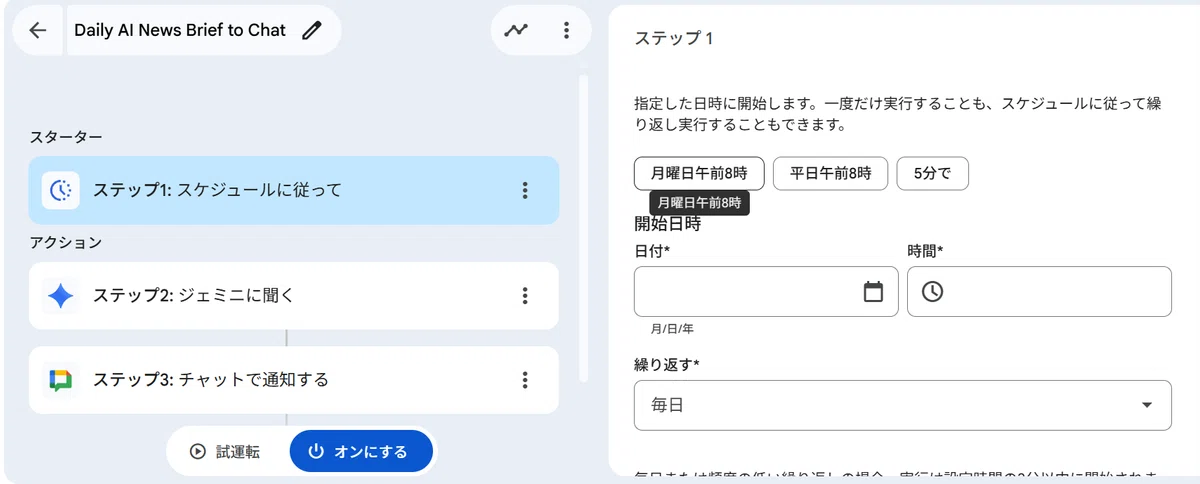Select the 5分で preset chip
The image size is (1200, 484).
(x=932, y=173)
